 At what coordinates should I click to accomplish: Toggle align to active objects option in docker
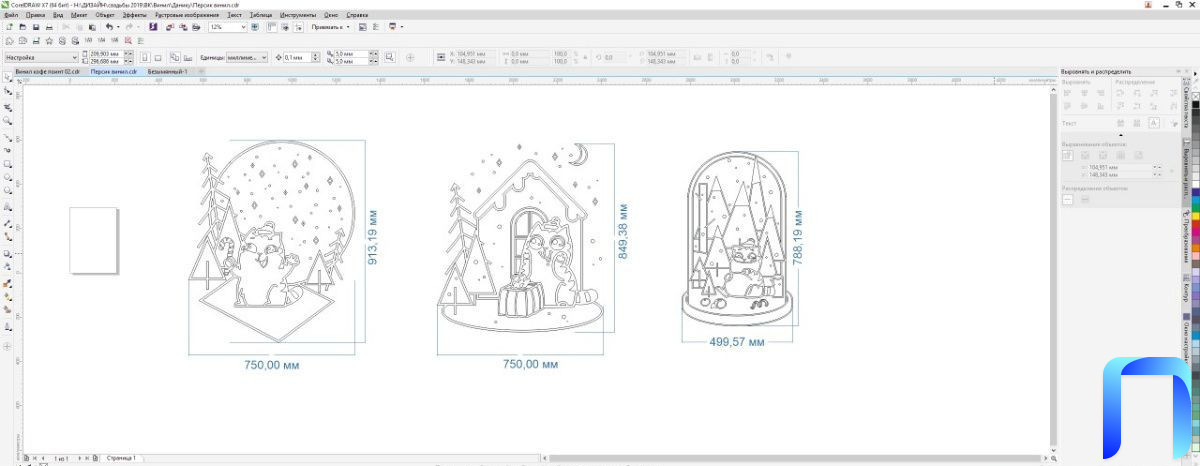[1067, 155]
